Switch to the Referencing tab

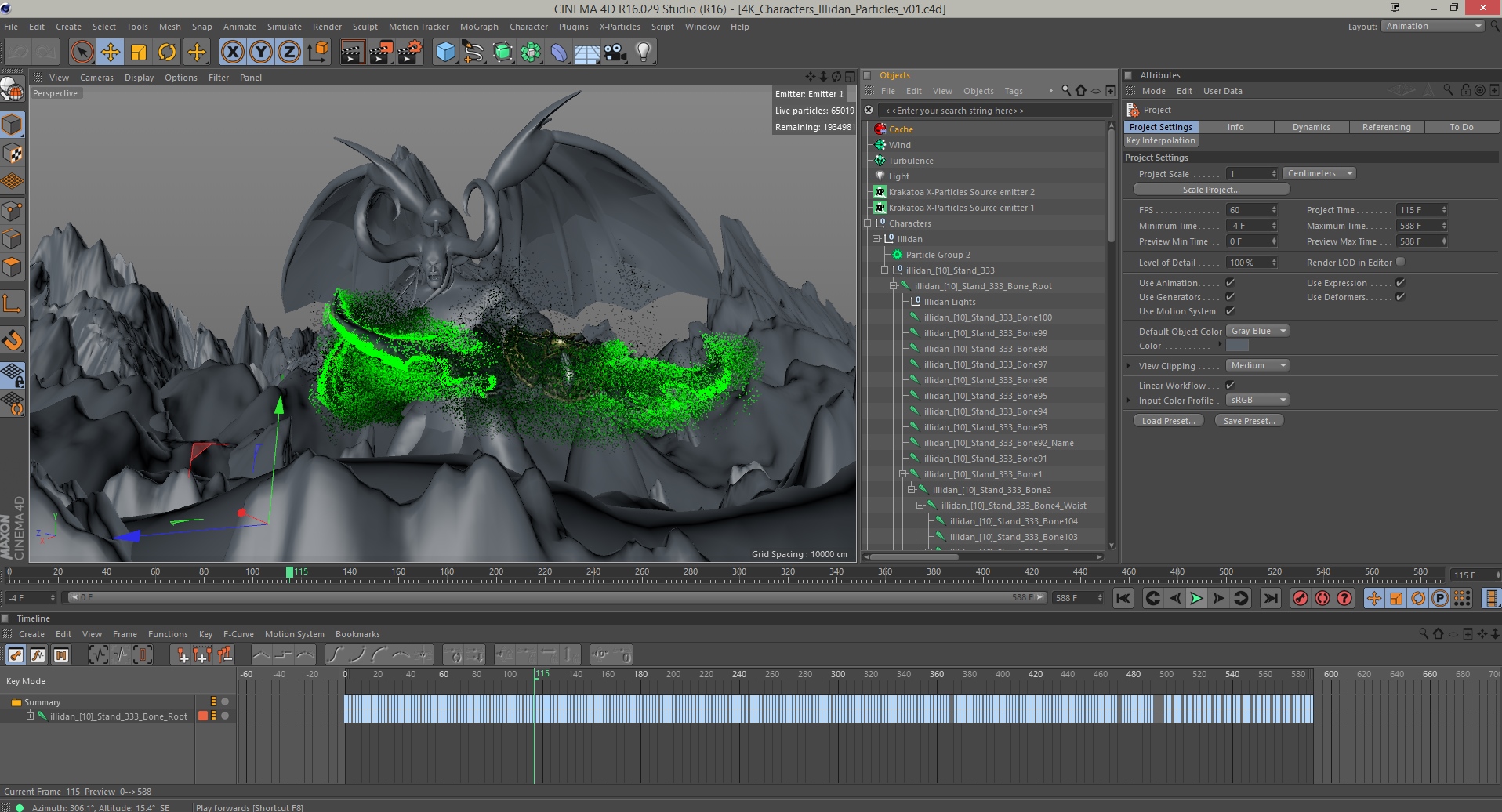[x=1386, y=127]
